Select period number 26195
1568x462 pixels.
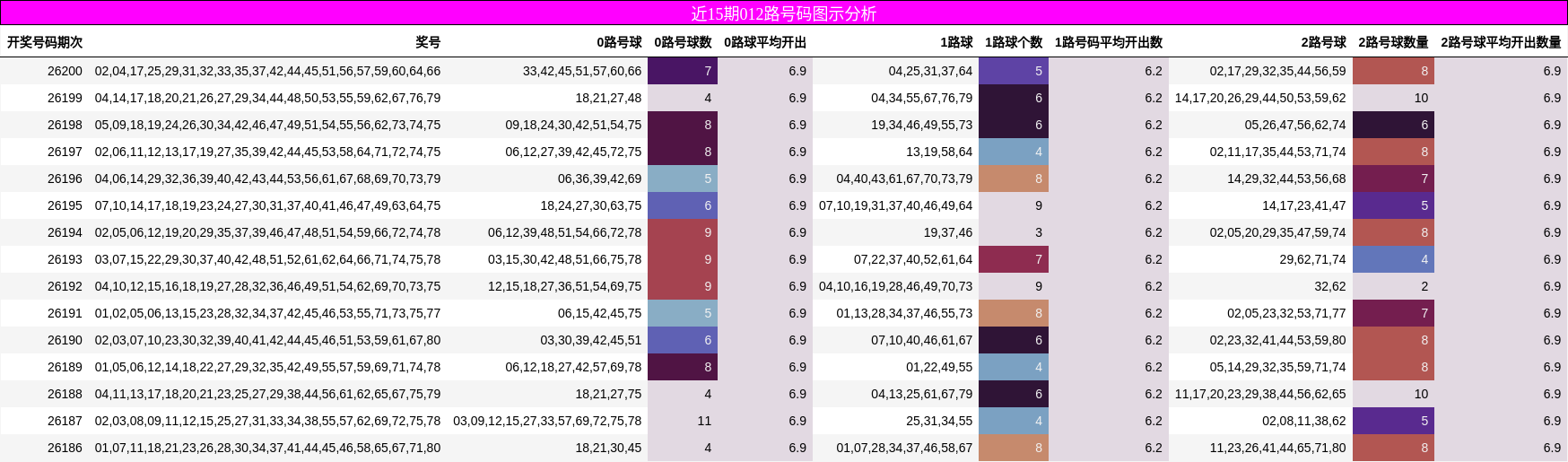coord(65,205)
